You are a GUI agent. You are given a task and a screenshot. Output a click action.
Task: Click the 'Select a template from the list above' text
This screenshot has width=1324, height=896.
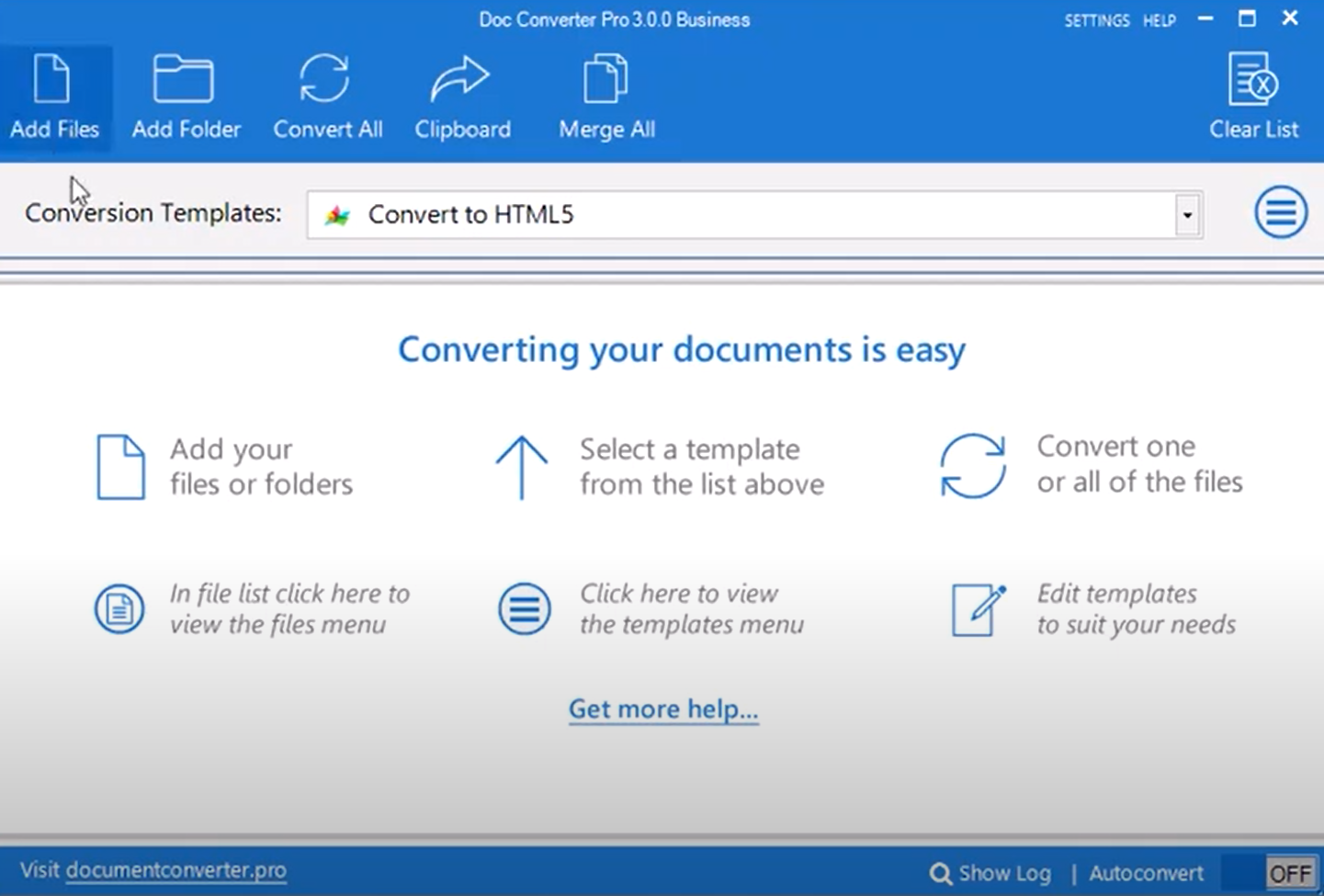(x=702, y=467)
